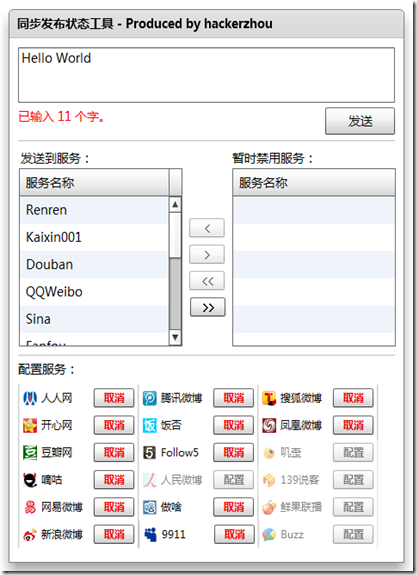Click the 人人网 (Renren) service icon

point(30,398)
